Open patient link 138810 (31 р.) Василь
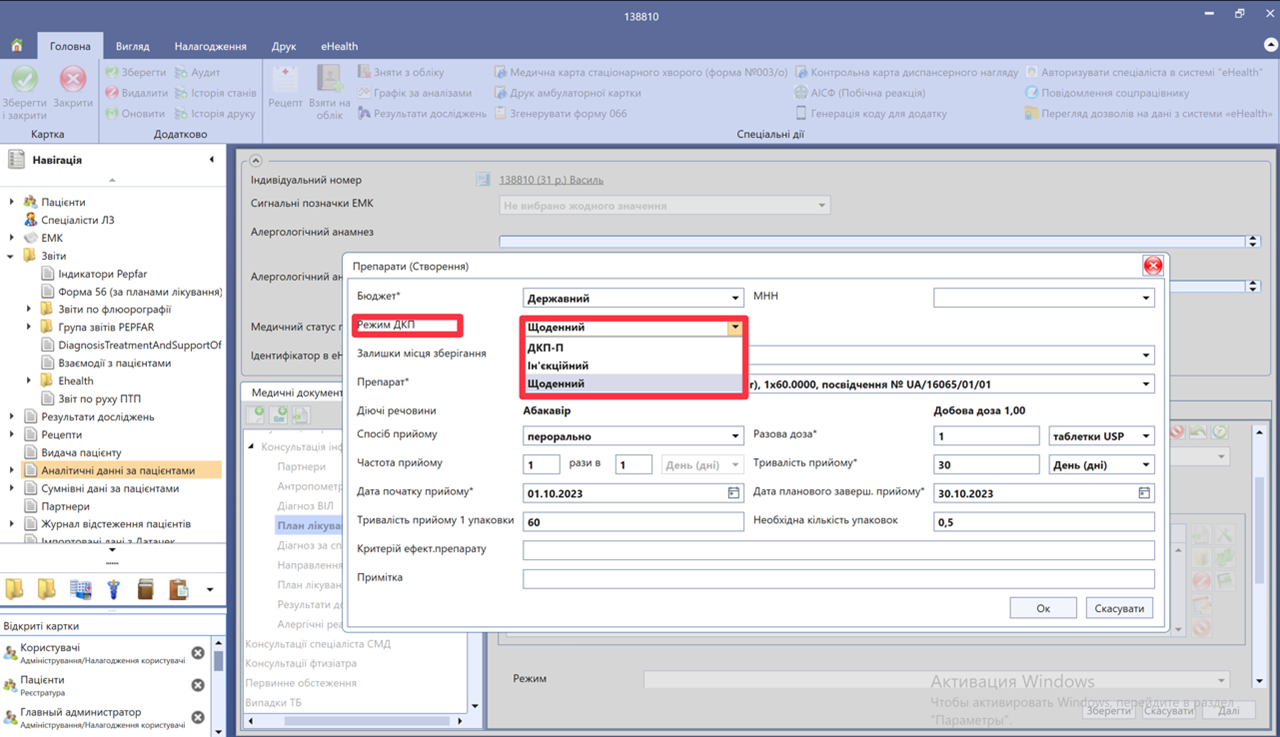Screen dimensions: 1280x737 pos(551,180)
